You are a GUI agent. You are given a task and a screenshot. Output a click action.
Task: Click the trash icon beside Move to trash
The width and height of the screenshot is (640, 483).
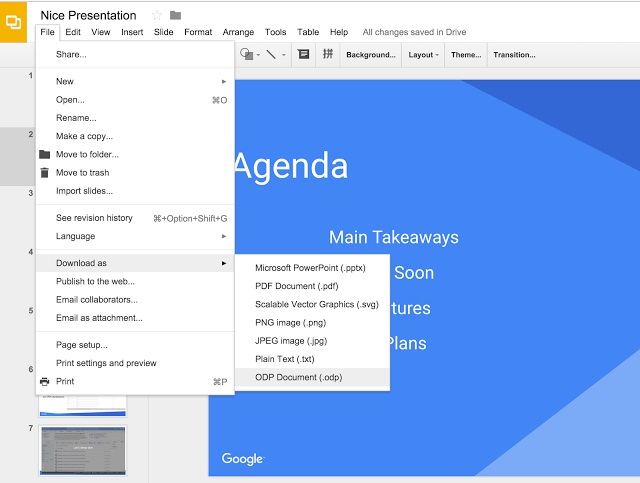(44, 173)
